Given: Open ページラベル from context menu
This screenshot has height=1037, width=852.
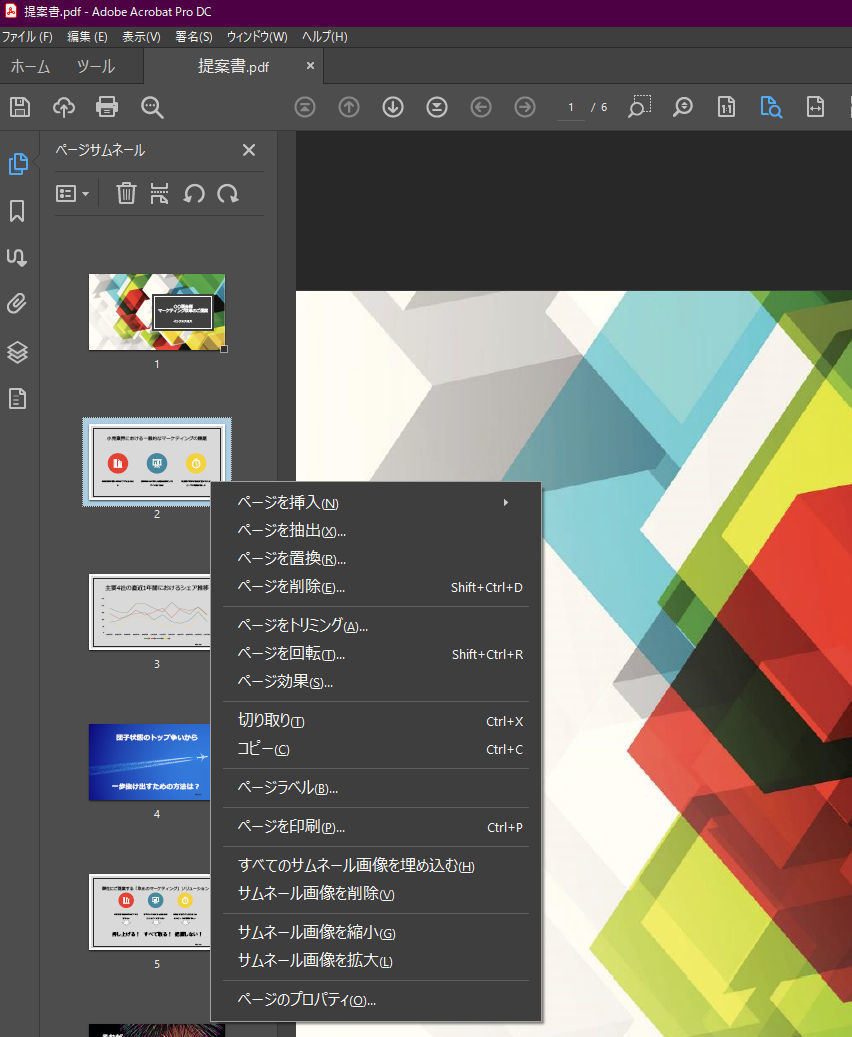Looking at the screenshot, I should click(x=376, y=788).
